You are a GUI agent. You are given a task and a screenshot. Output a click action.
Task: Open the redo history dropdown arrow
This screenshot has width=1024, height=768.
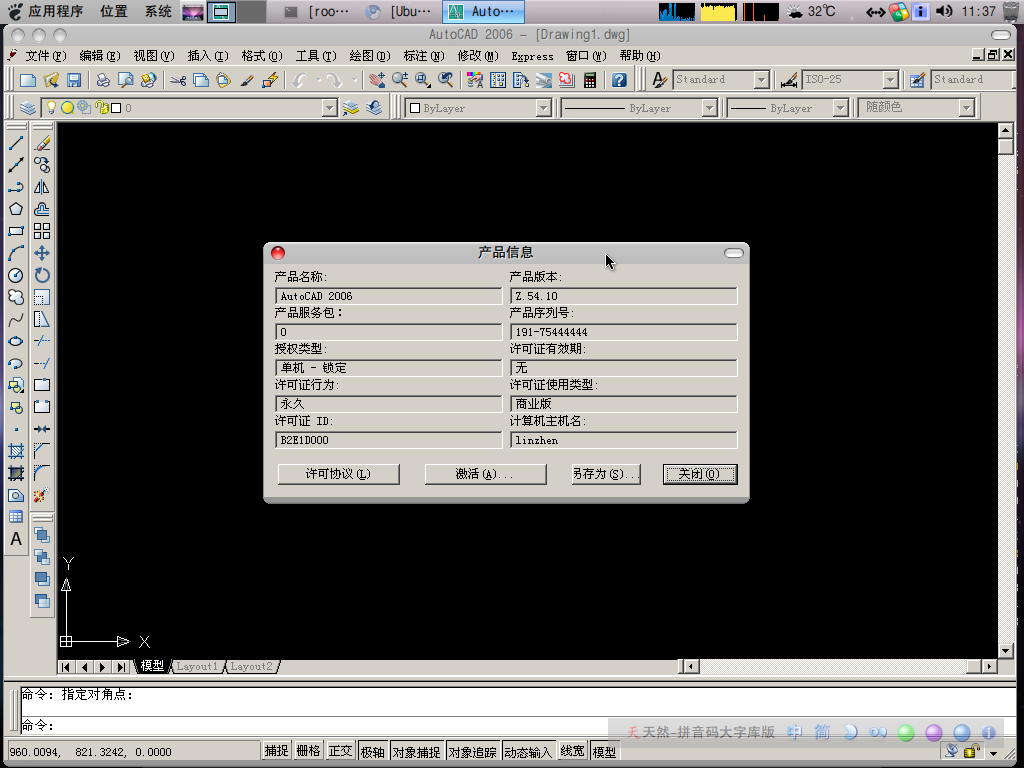point(354,80)
